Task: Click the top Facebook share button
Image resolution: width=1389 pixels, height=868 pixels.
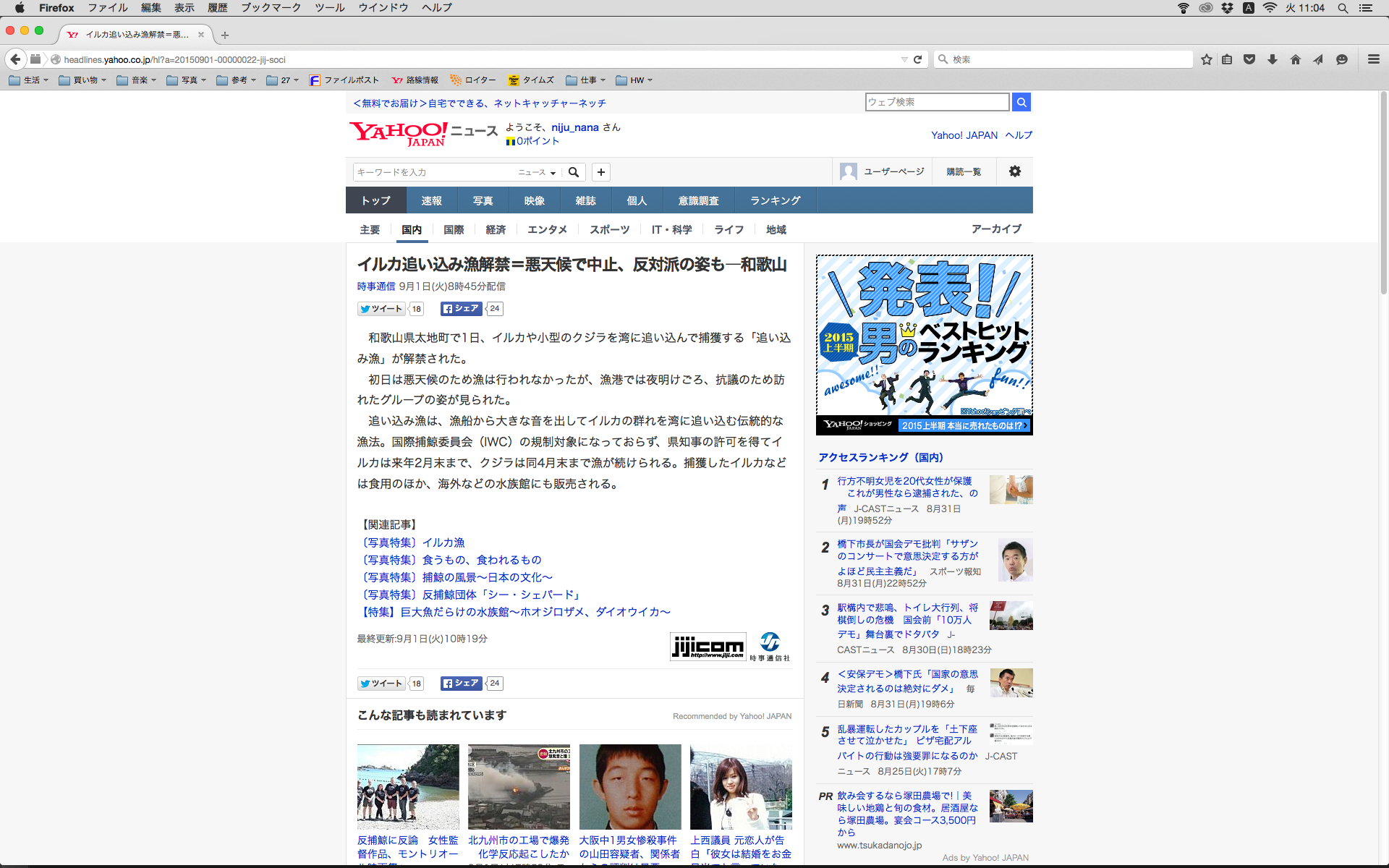Action: coord(461,309)
